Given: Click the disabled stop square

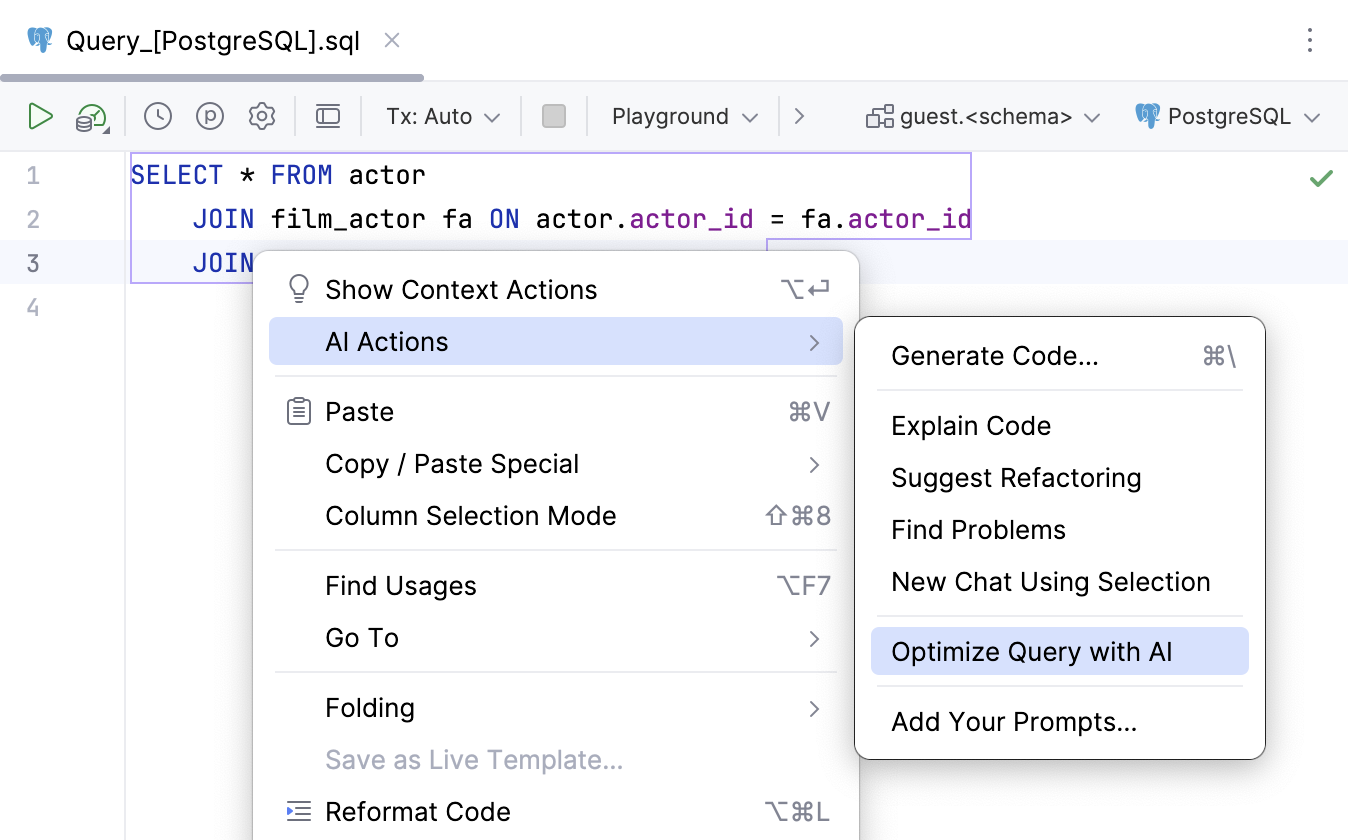Looking at the screenshot, I should click(554, 116).
